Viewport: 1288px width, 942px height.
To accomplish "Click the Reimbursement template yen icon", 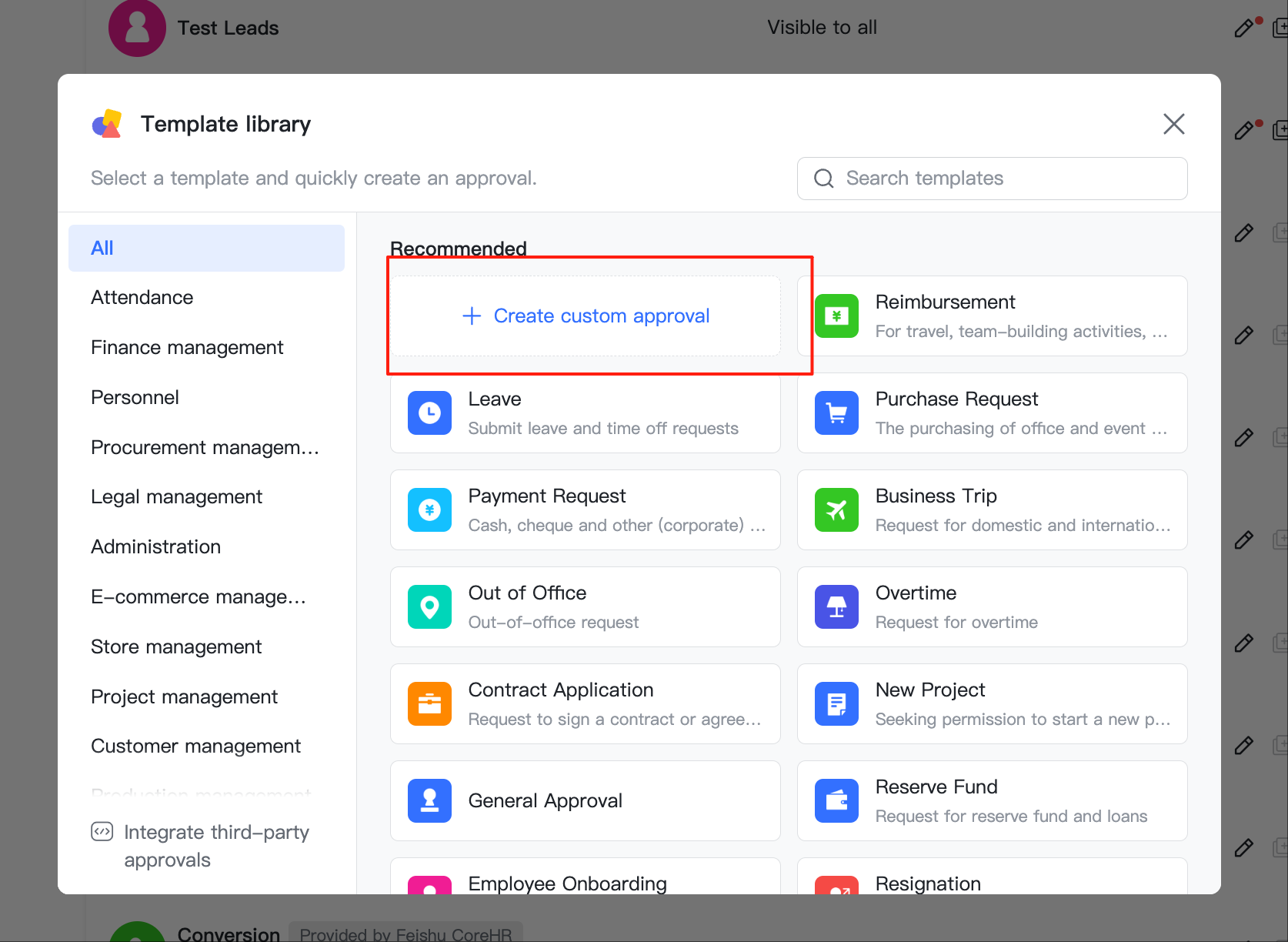I will tap(836, 316).
